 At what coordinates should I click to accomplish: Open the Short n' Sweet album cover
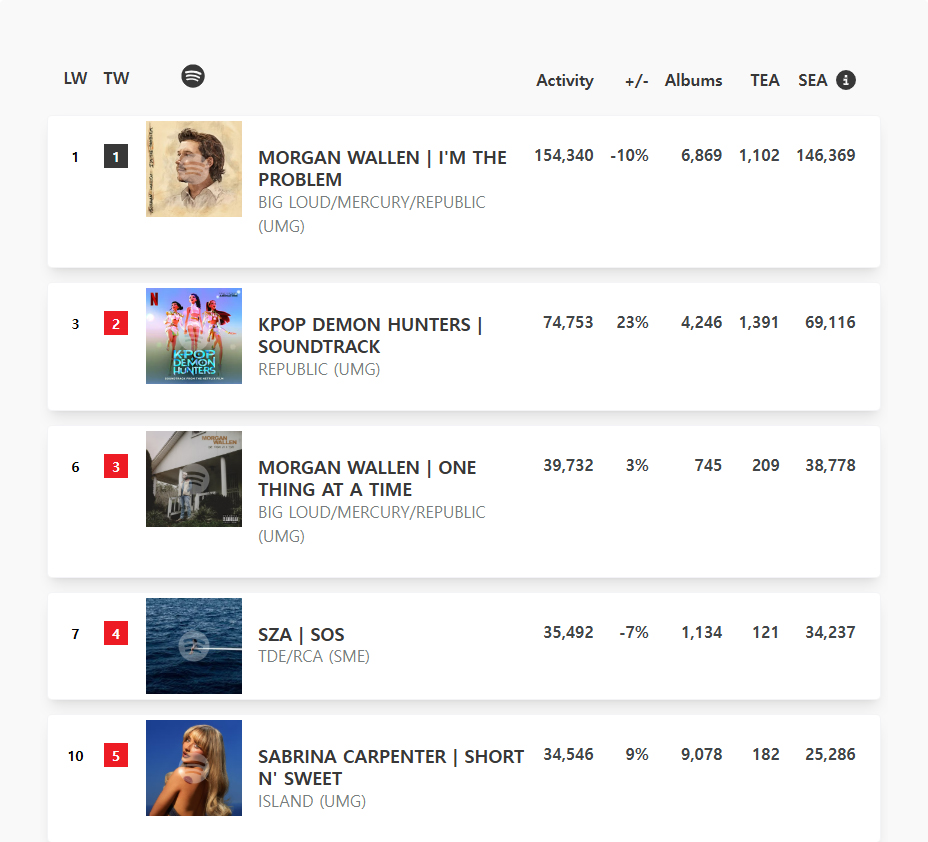pos(194,768)
